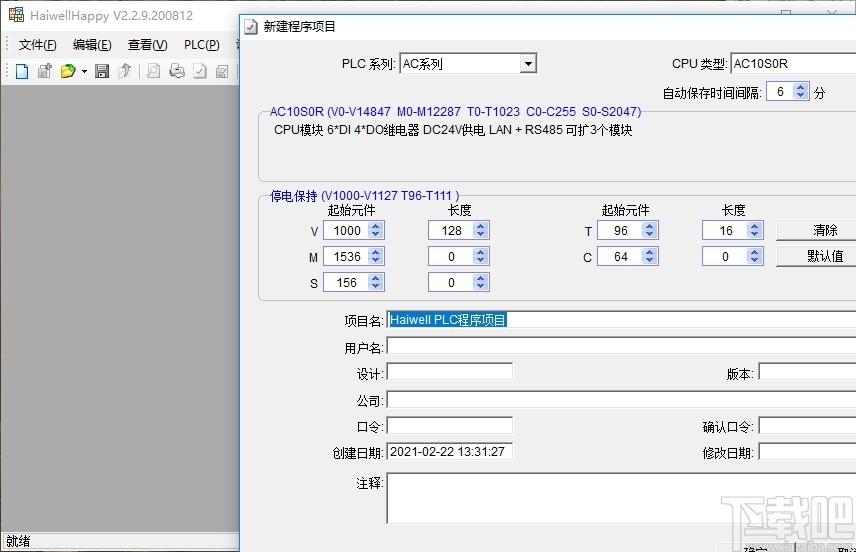Decrease C start element value 64
Image resolution: width=856 pixels, height=552 pixels.
tap(650, 260)
